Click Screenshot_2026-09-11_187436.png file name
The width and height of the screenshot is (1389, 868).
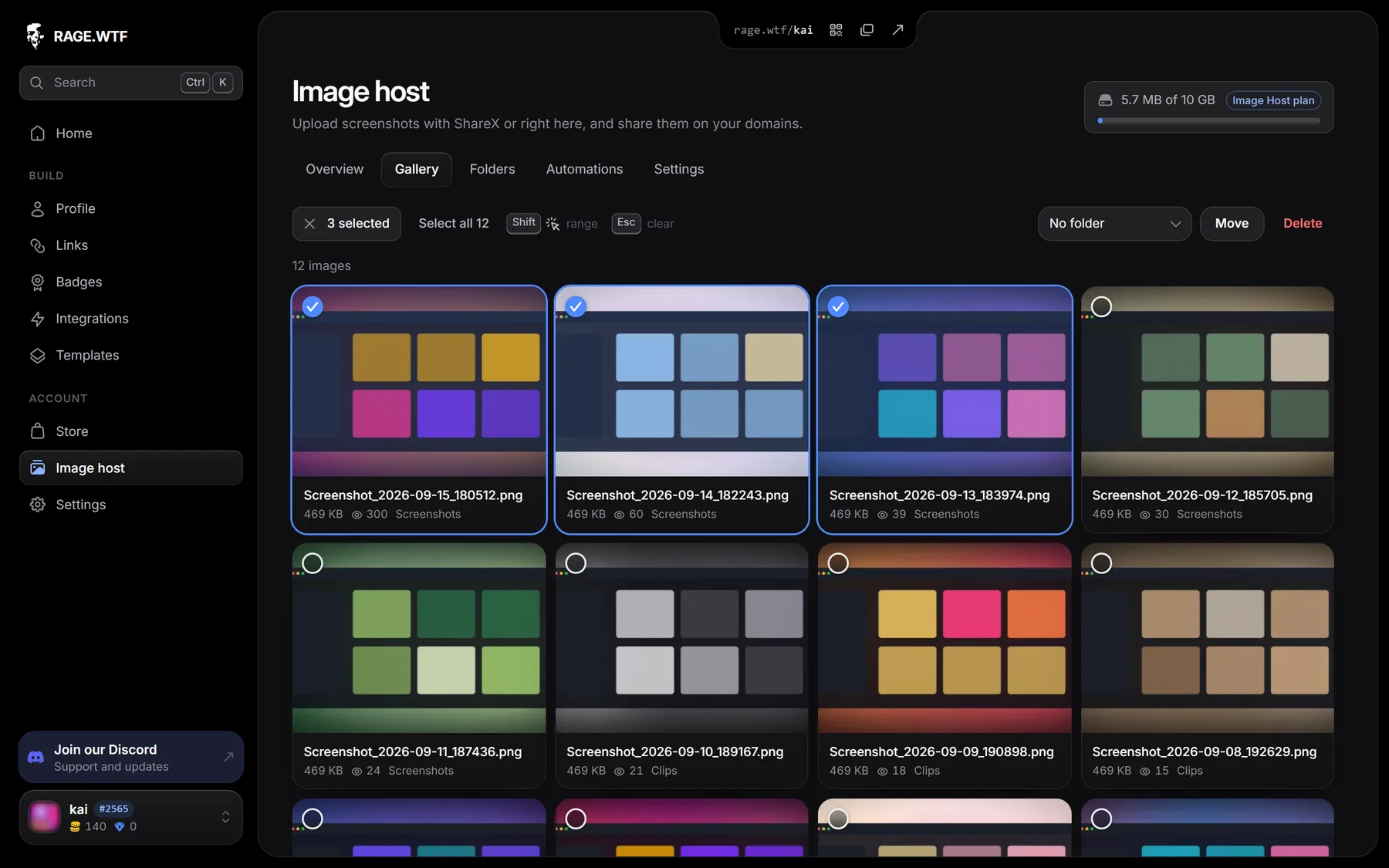pos(413,751)
